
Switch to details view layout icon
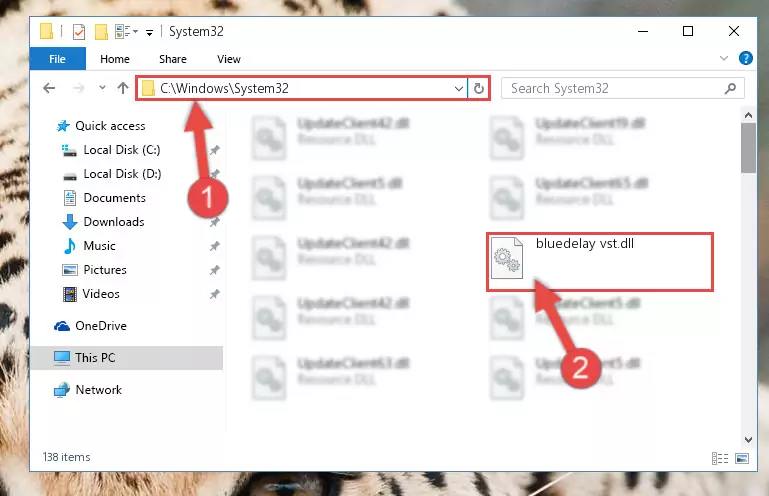[x=719, y=458]
